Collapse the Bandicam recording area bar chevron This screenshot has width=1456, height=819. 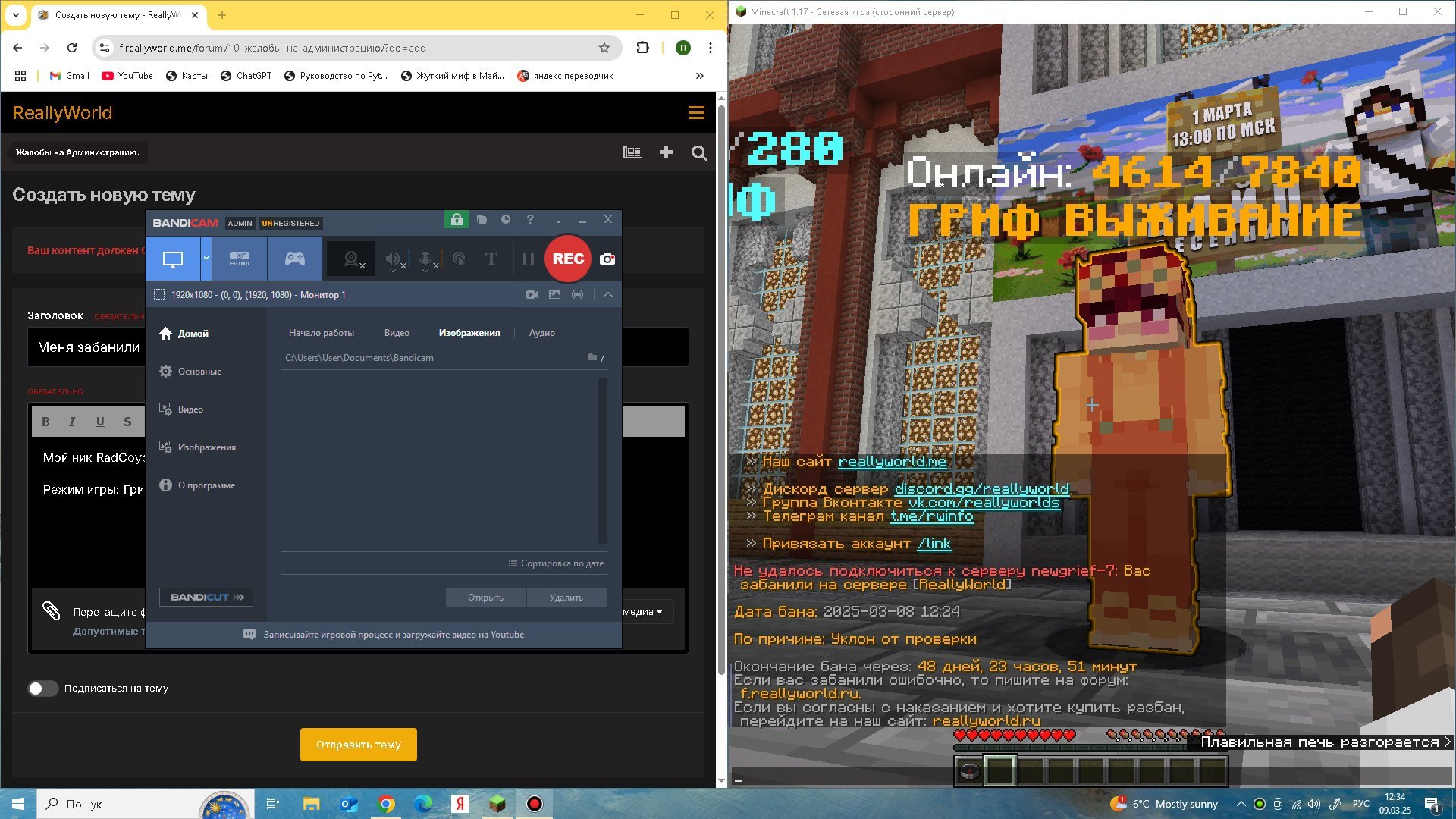click(x=608, y=294)
